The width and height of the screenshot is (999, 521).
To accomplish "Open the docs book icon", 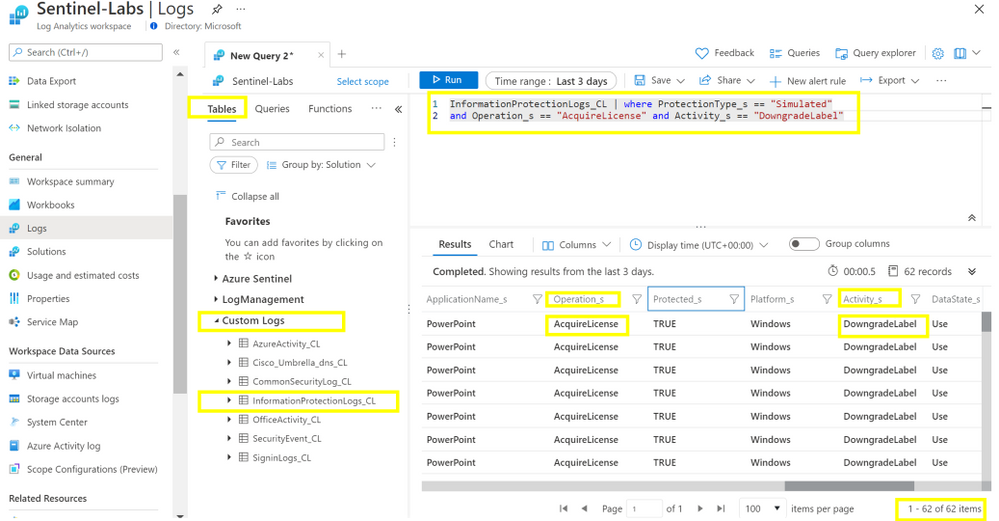I will pyautogui.click(x=960, y=54).
